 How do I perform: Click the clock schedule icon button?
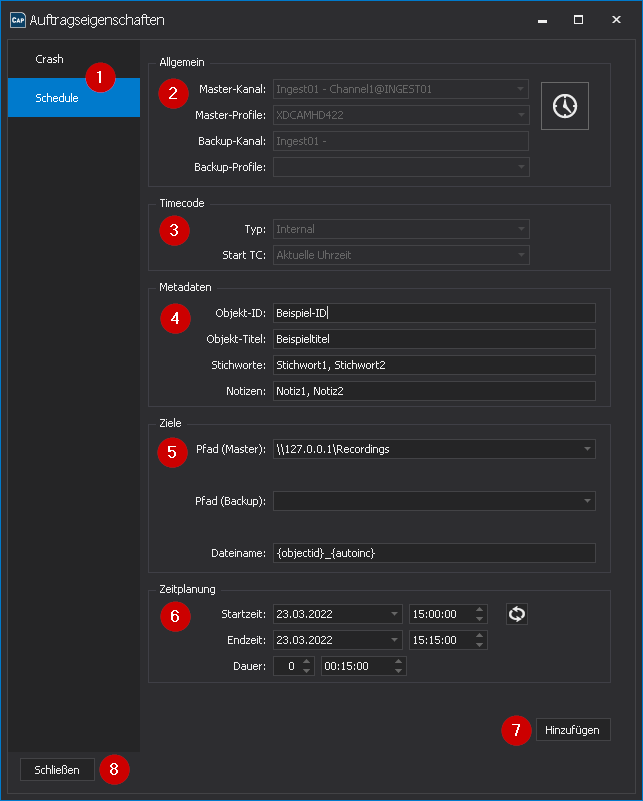pos(564,106)
